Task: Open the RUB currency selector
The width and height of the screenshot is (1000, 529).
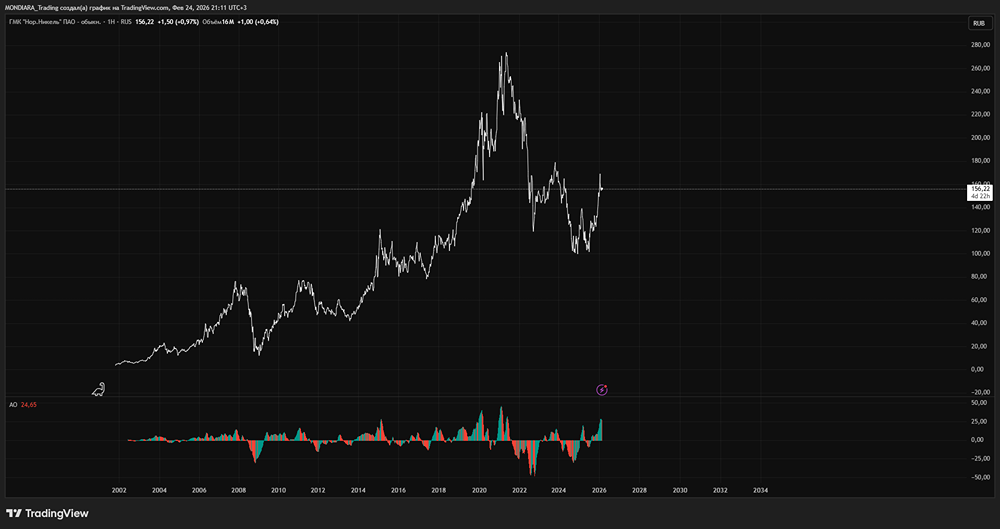Action: click(x=978, y=23)
